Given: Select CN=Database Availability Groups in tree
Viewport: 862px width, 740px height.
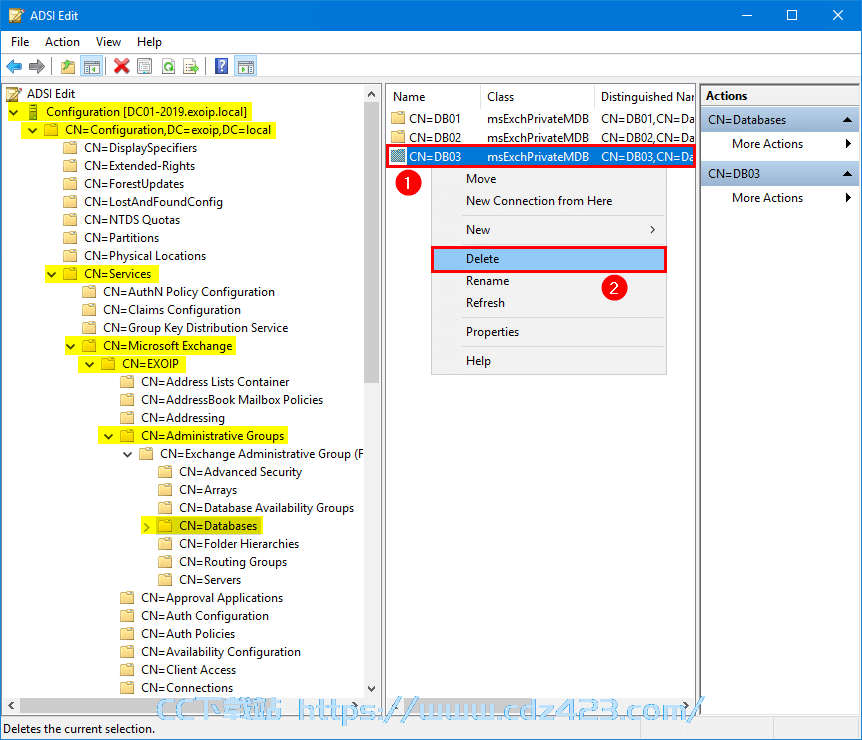Looking at the screenshot, I should tap(266, 508).
